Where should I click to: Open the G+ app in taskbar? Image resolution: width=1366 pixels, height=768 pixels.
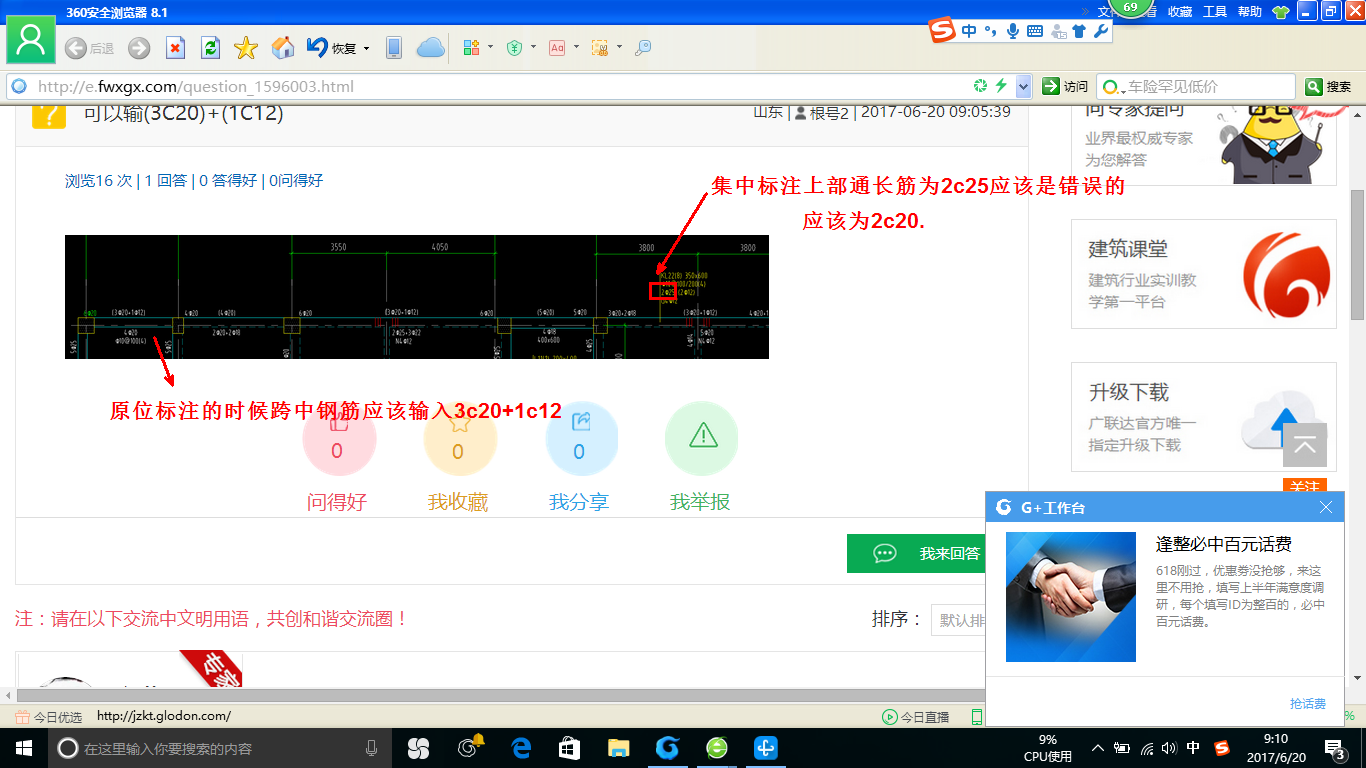(x=667, y=748)
